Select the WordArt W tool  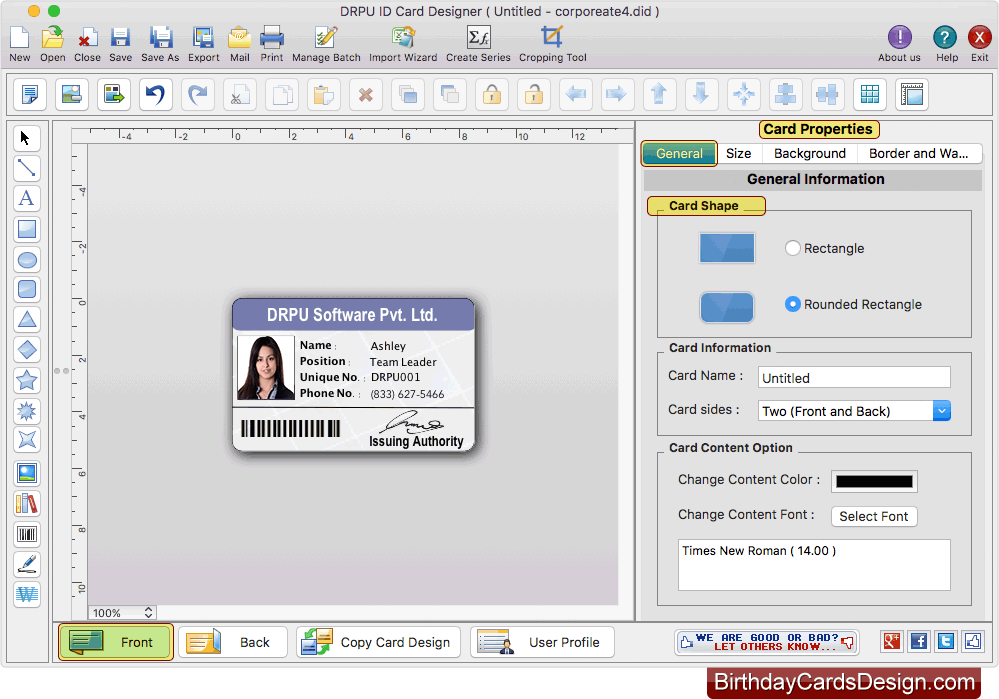27,595
